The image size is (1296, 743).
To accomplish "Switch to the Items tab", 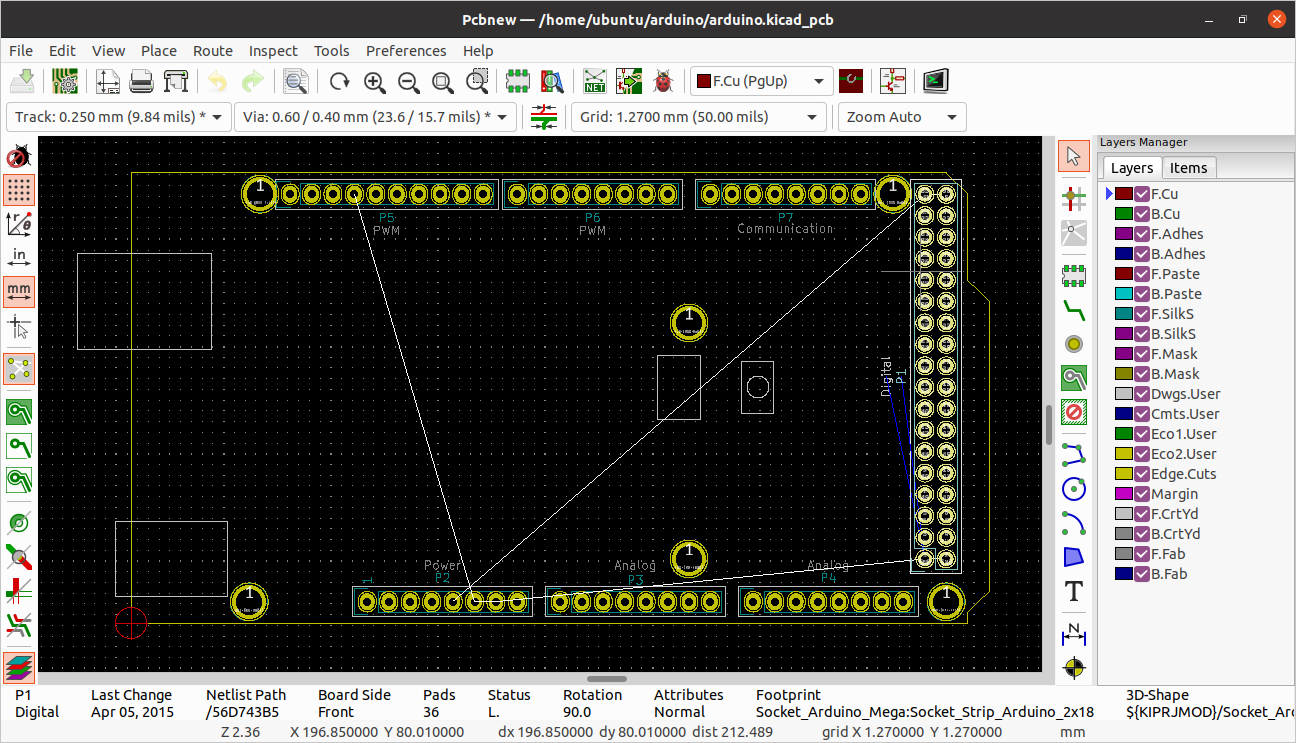I will 1189,168.
